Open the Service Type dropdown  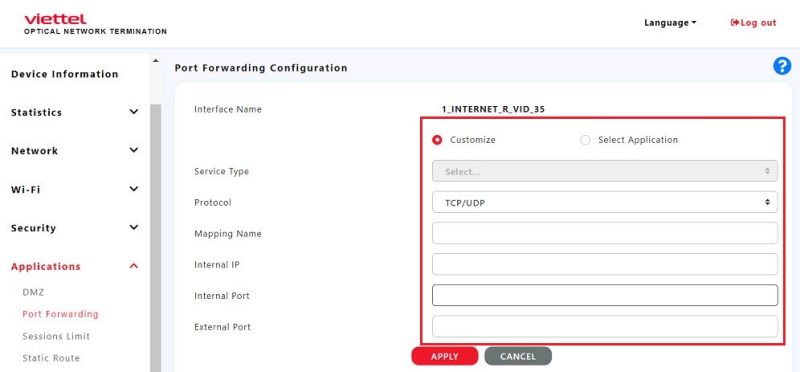[x=605, y=171]
